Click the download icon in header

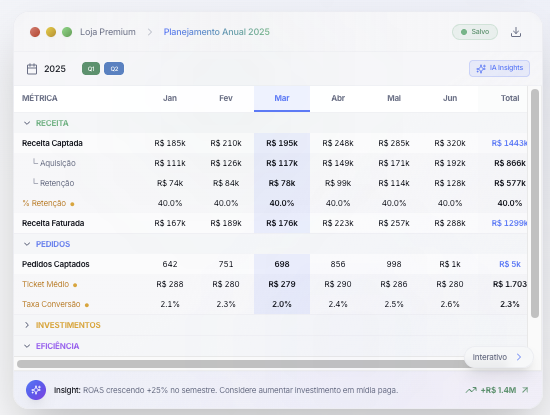pos(516,32)
